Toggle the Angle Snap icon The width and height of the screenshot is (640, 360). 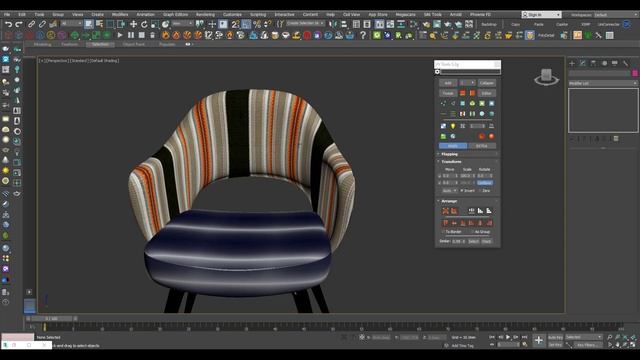[246, 24]
